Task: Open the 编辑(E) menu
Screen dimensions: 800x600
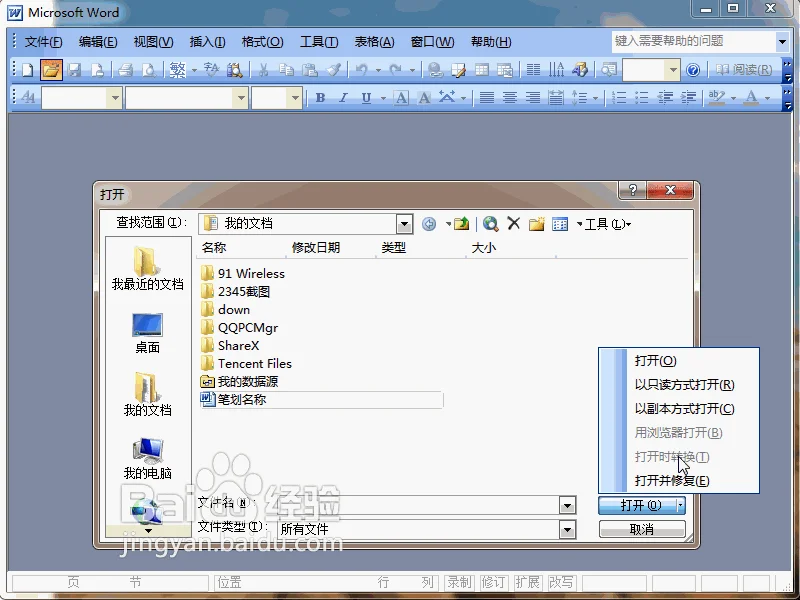Action: point(98,42)
